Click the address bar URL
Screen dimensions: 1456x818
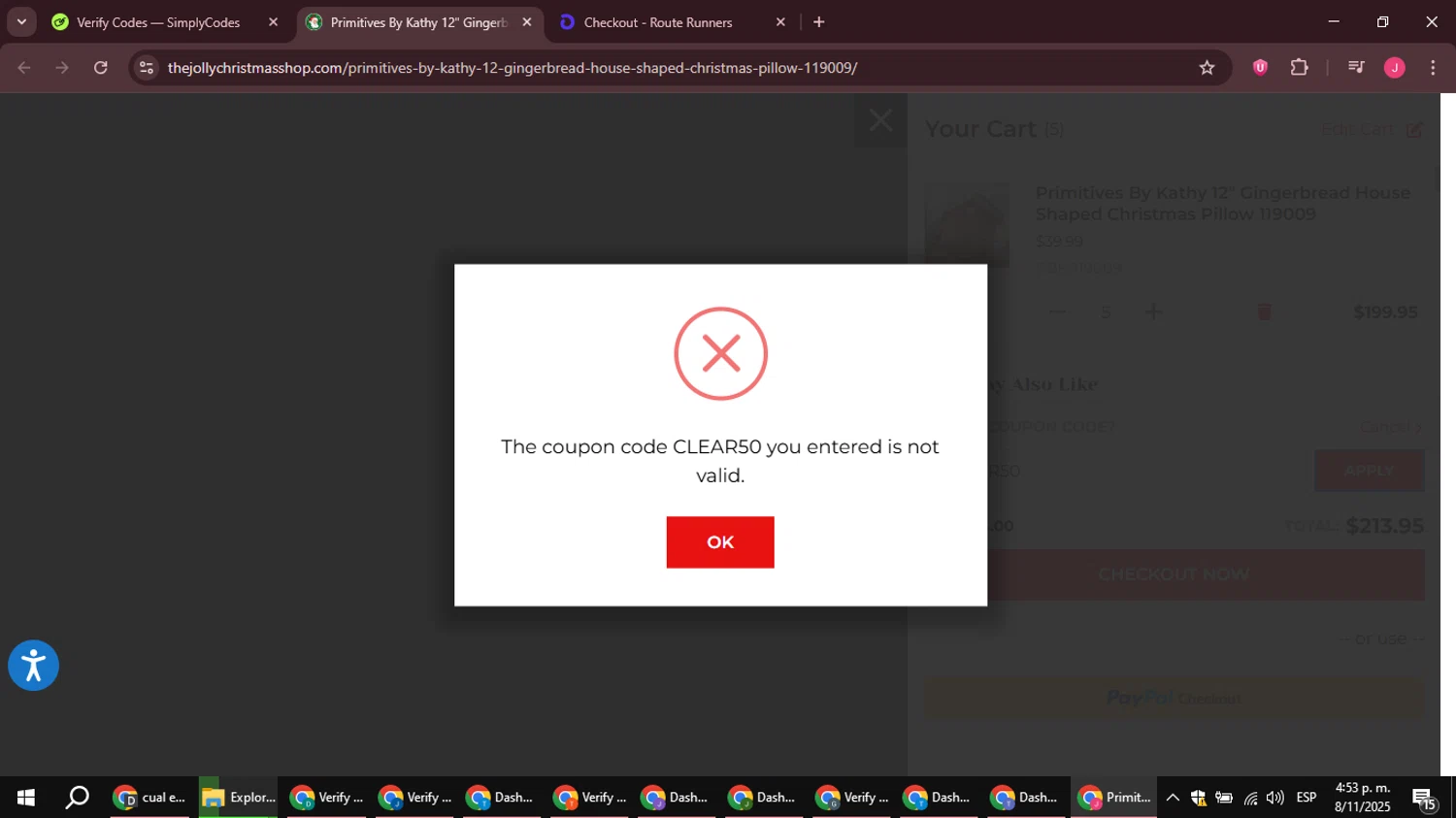click(513, 68)
